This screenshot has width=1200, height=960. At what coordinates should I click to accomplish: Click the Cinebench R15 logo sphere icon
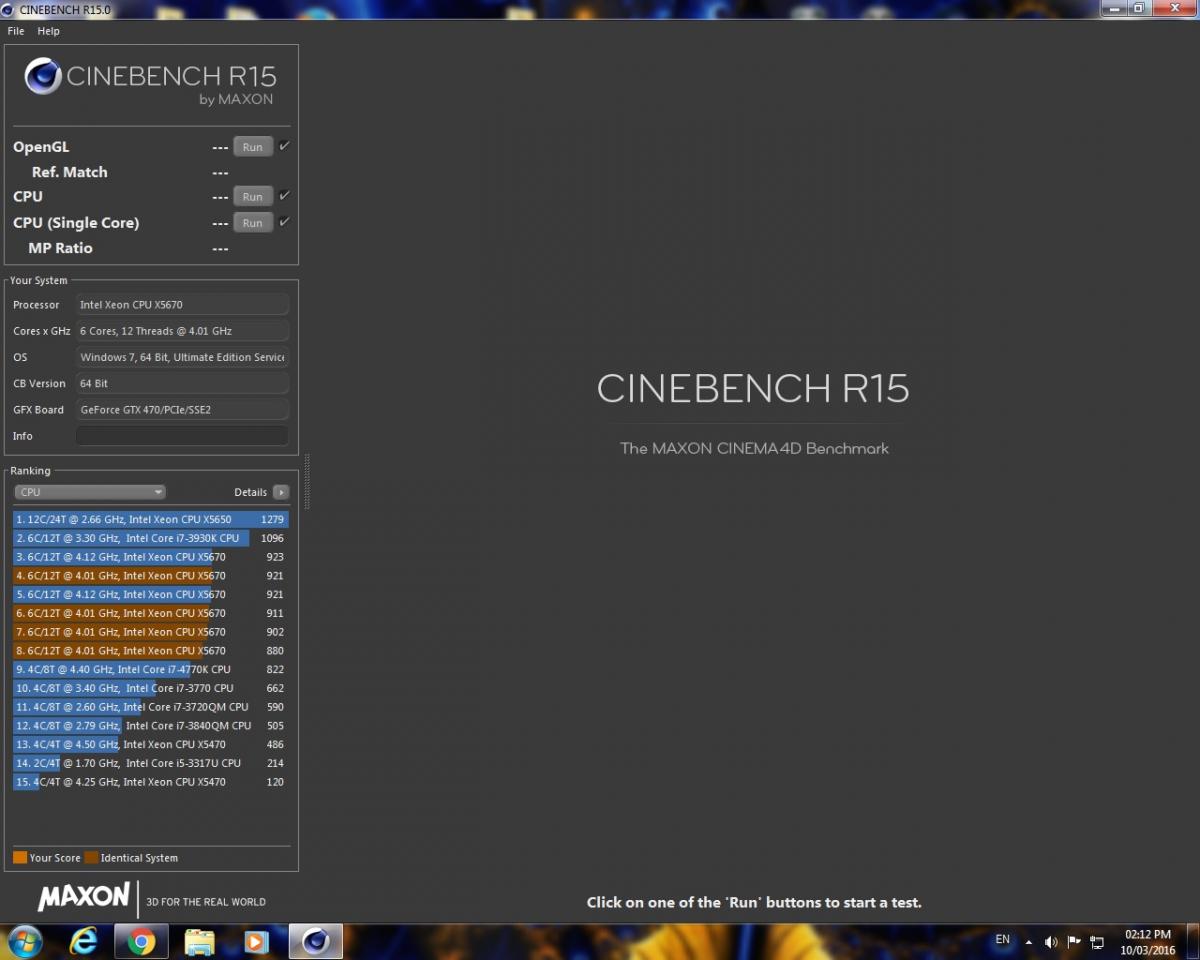pos(43,76)
